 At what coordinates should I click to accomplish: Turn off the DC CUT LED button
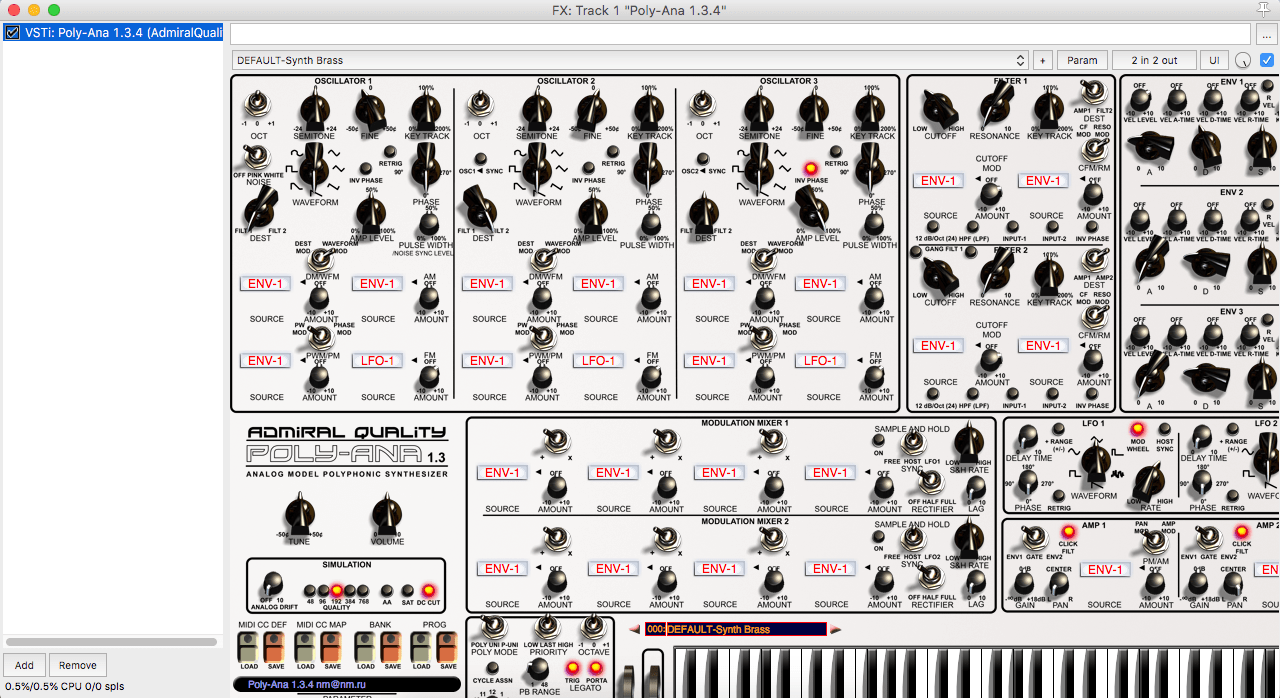[x=429, y=590]
